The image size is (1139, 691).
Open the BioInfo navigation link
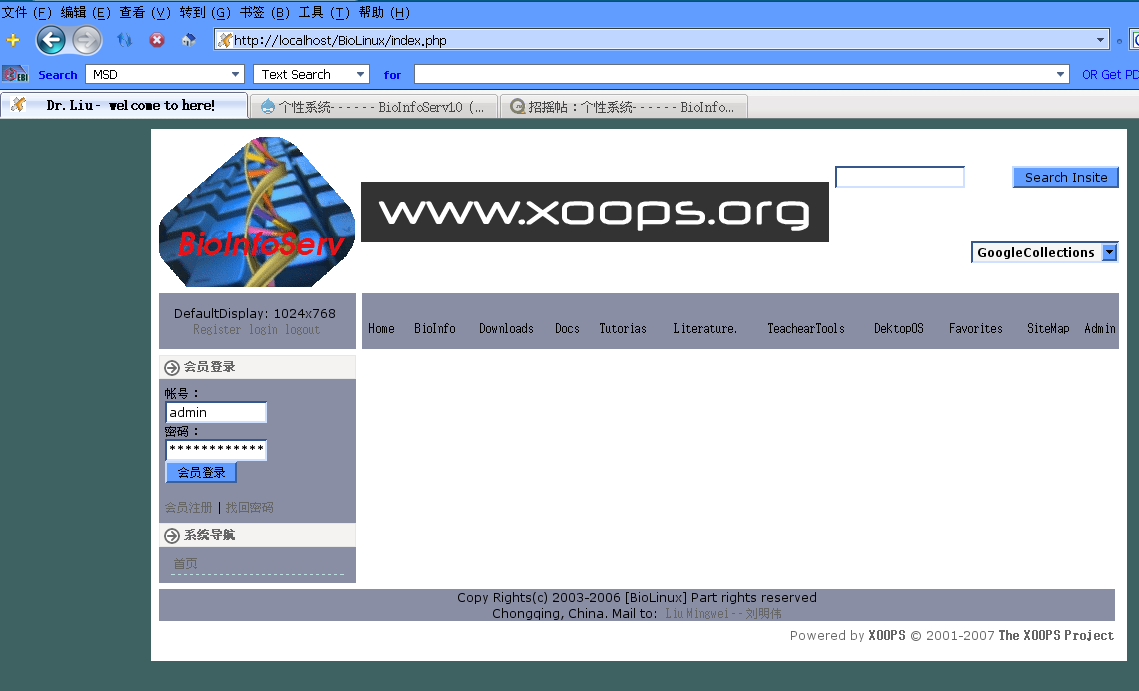pyautogui.click(x=435, y=328)
